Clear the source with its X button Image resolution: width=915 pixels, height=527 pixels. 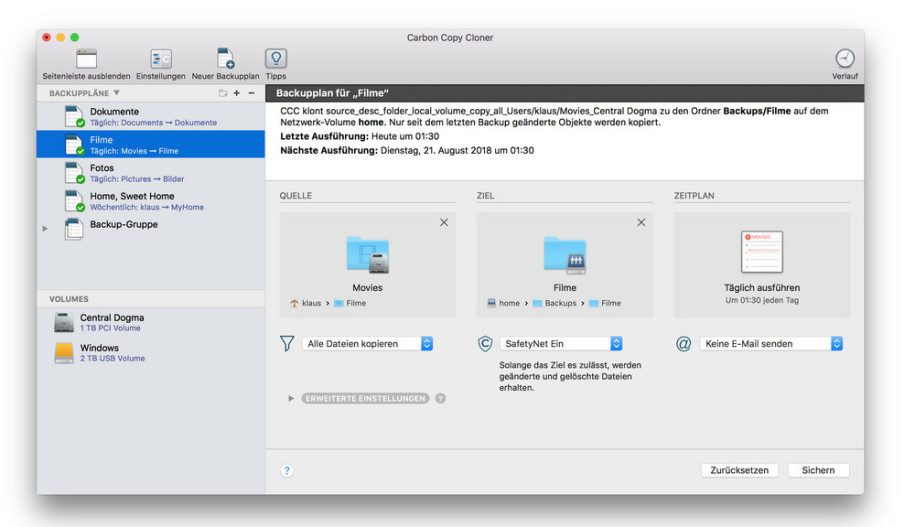(444, 222)
